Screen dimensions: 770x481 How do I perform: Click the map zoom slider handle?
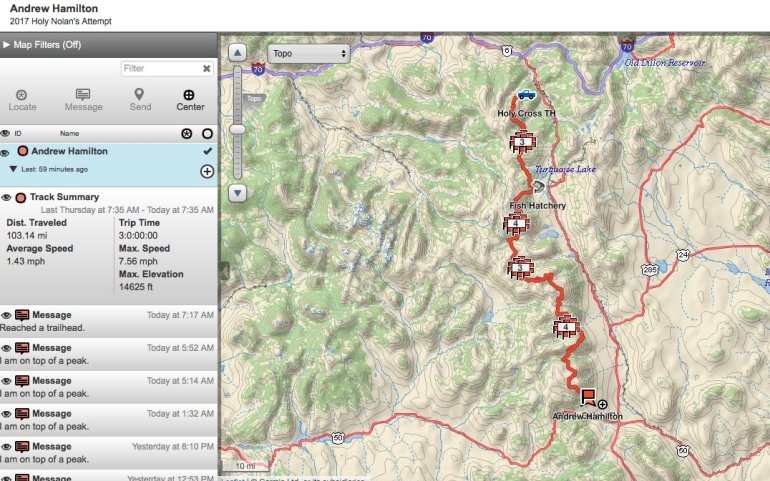pos(237,129)
